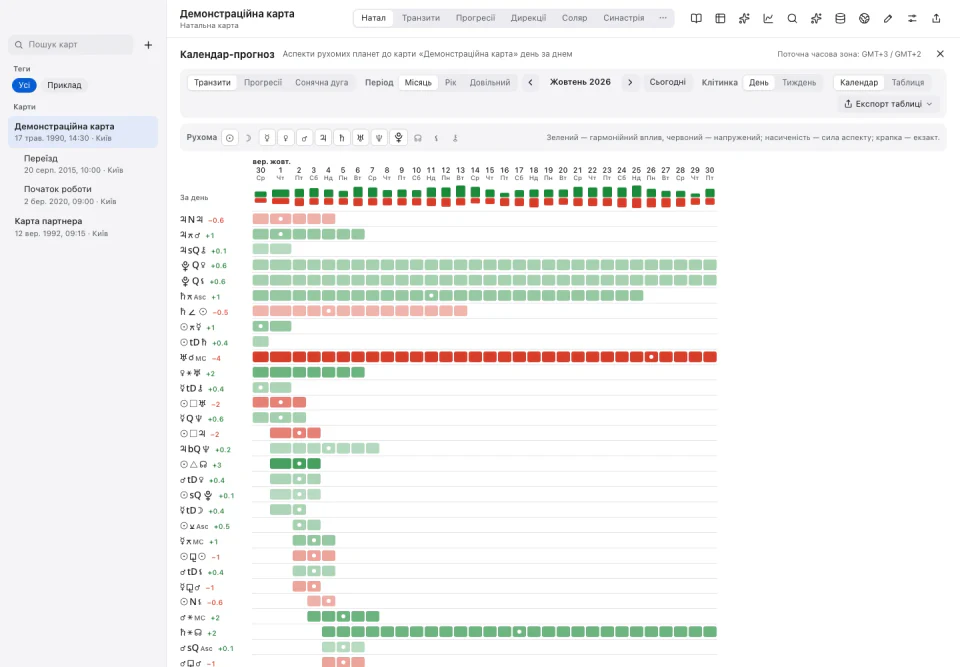Viewport: 960px width, 667px height.
Task: Open the line chart graph icon
Action: pos(768,18)
